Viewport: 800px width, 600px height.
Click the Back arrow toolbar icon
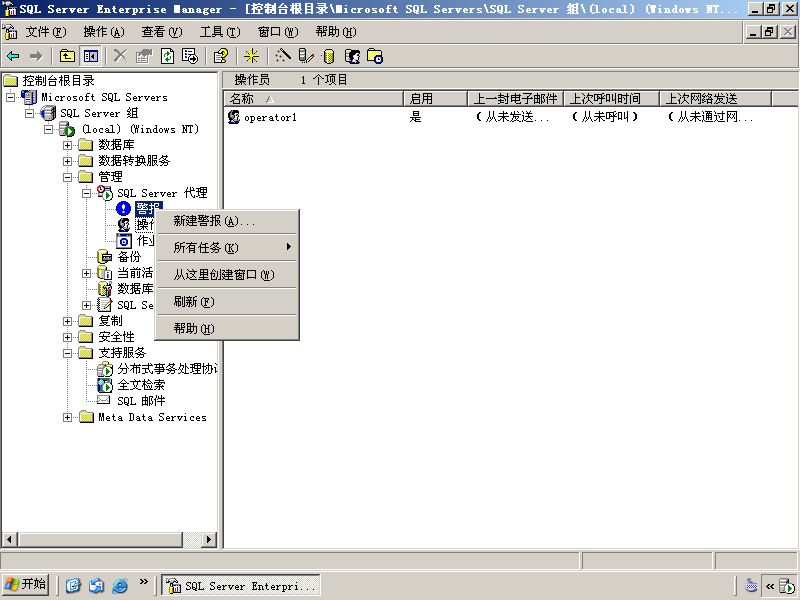click(13, 56)
